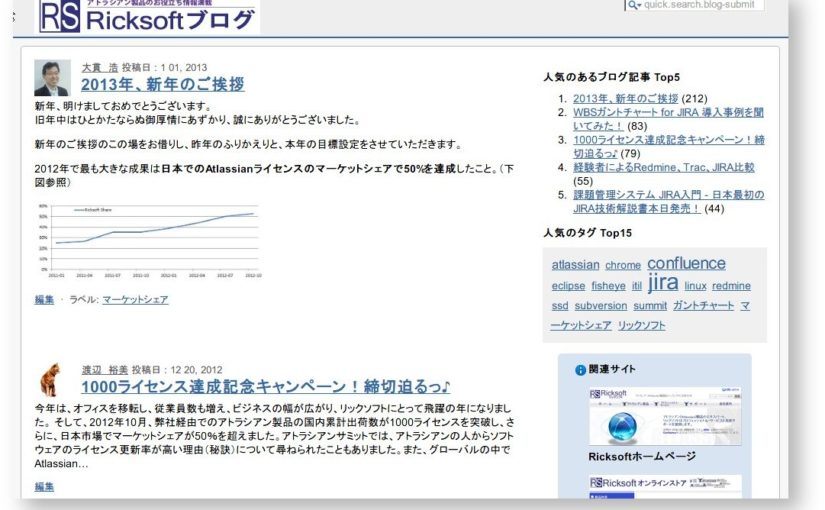Select the ガントチャート tag
825x510 pixels.
pos(703,306)
